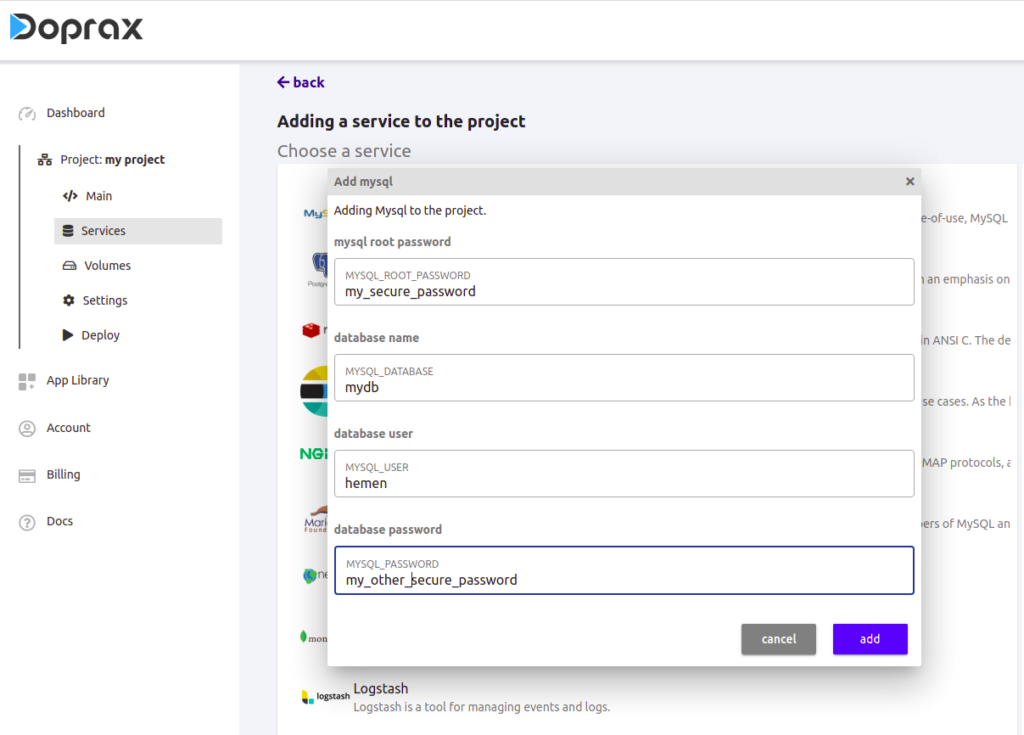Click the Volumes drive icon
The width and height of the screenshot is (1024, 735).
pos(69,265)
